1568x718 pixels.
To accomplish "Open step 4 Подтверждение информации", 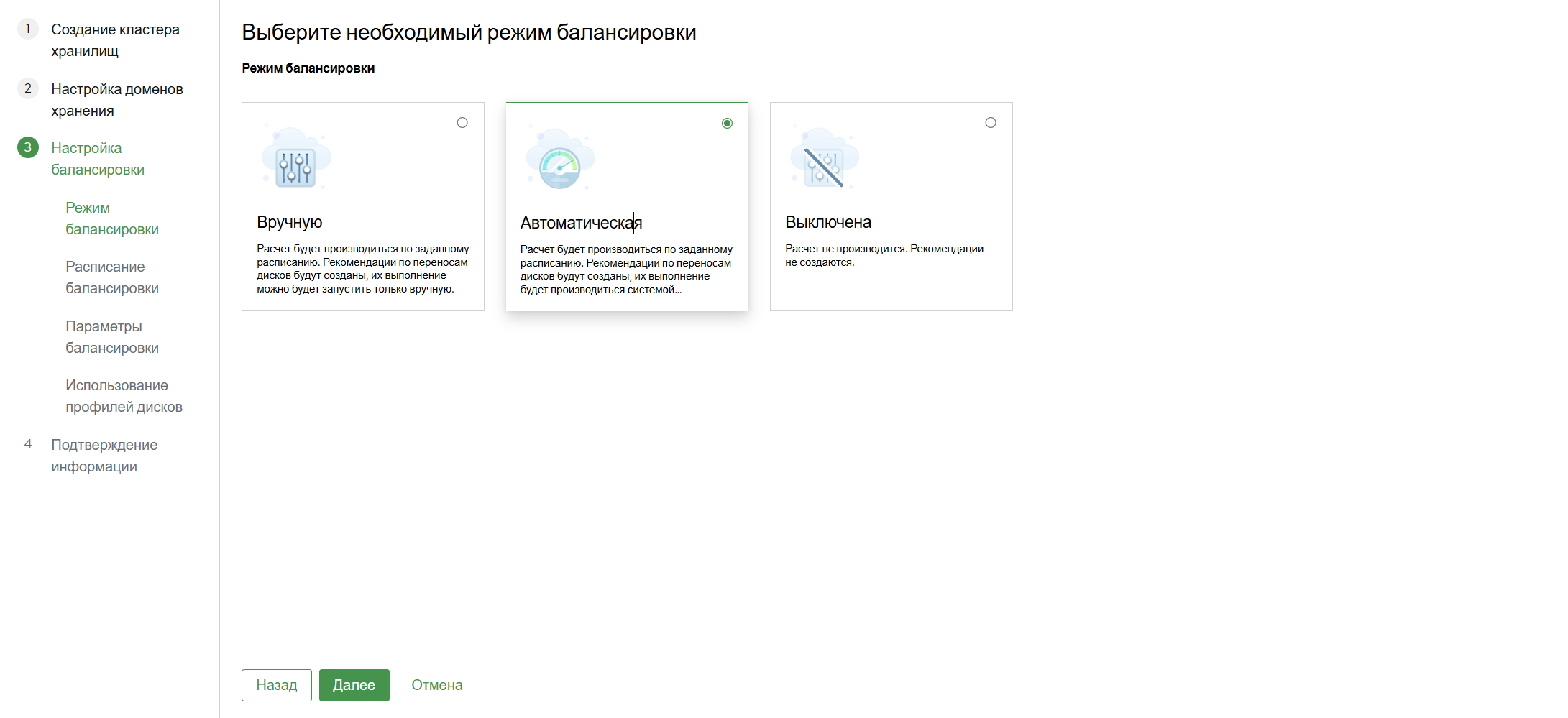I will coord(104,456).
